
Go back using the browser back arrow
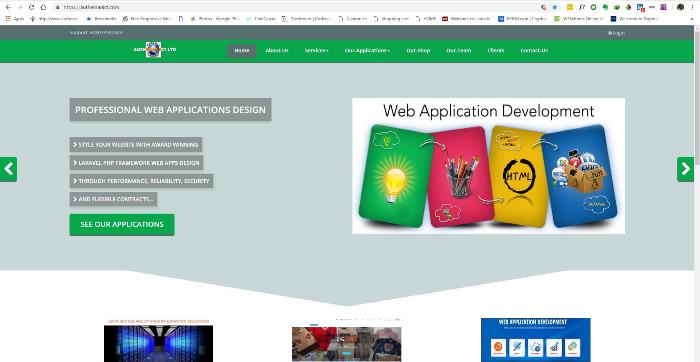click(x=8, y=7)
